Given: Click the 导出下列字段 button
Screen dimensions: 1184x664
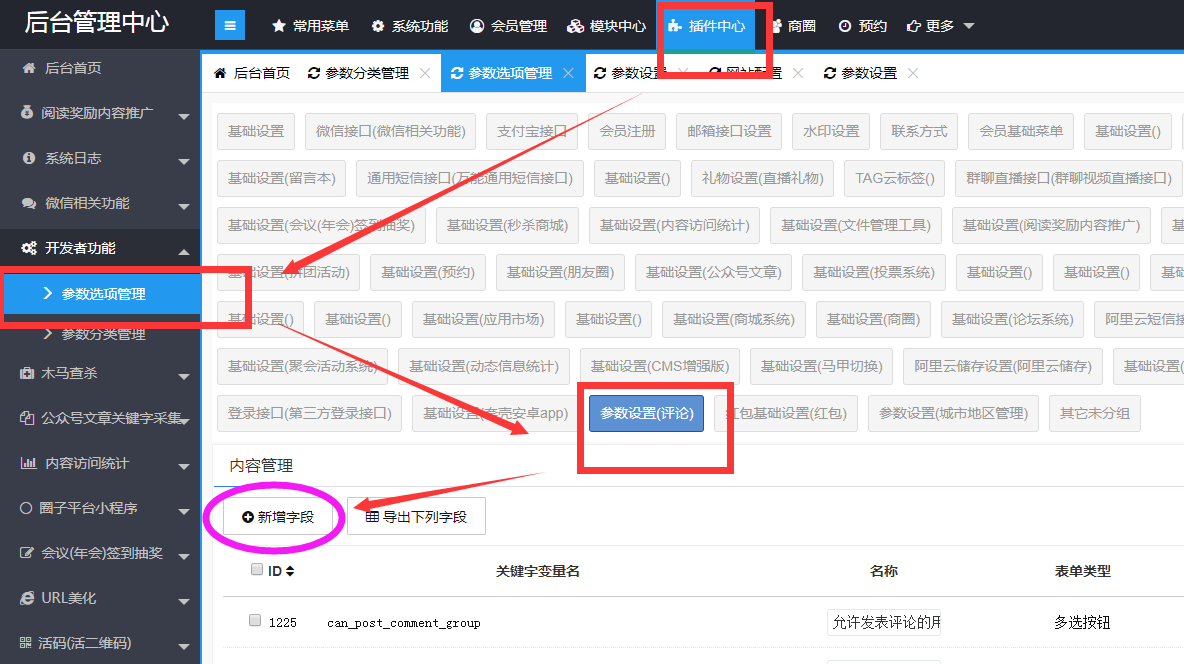Looking at the screenshot, I should (416, 517).
